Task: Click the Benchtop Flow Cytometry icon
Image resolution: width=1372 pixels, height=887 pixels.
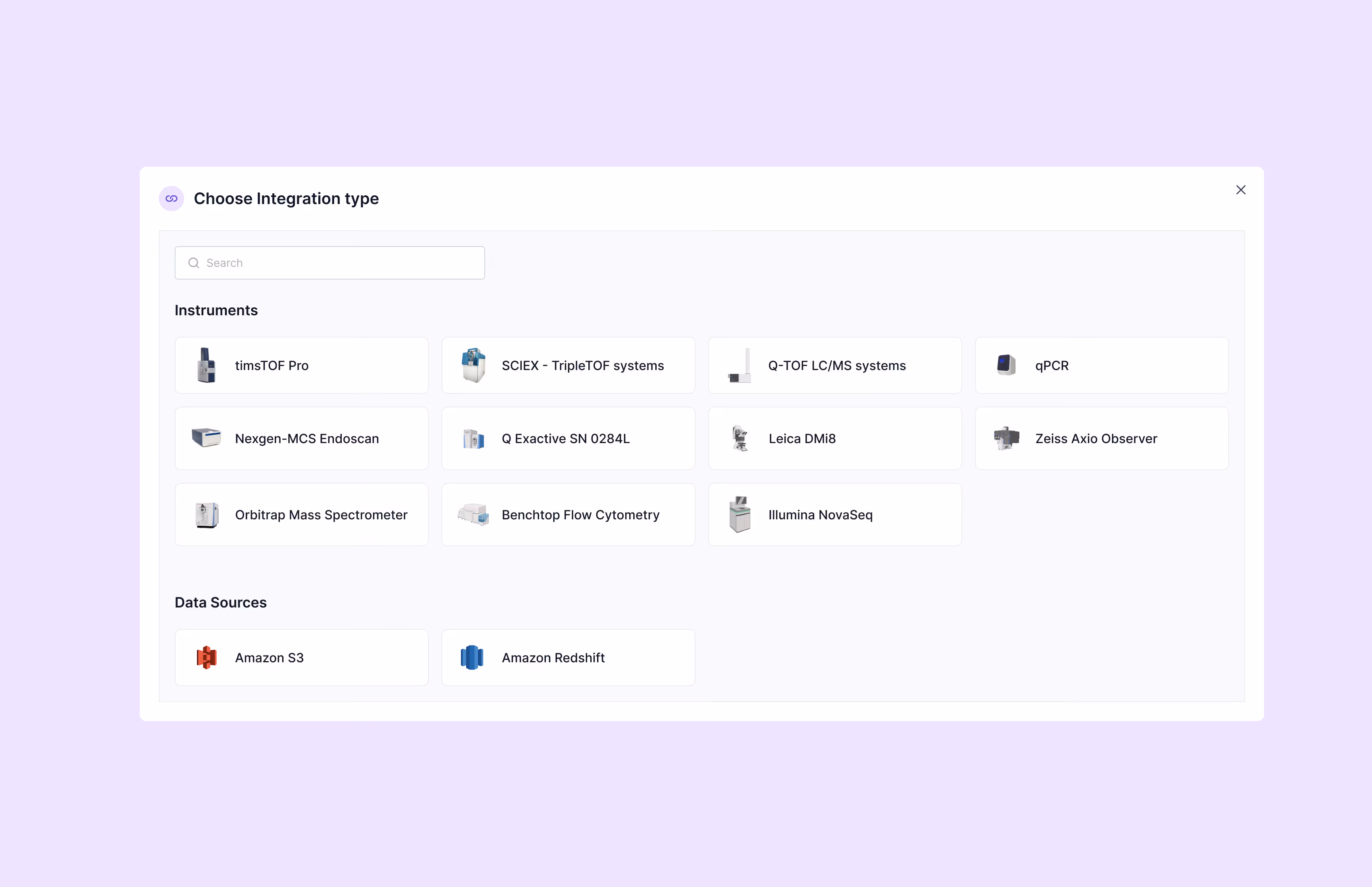Action: click(x=473, y=514)
